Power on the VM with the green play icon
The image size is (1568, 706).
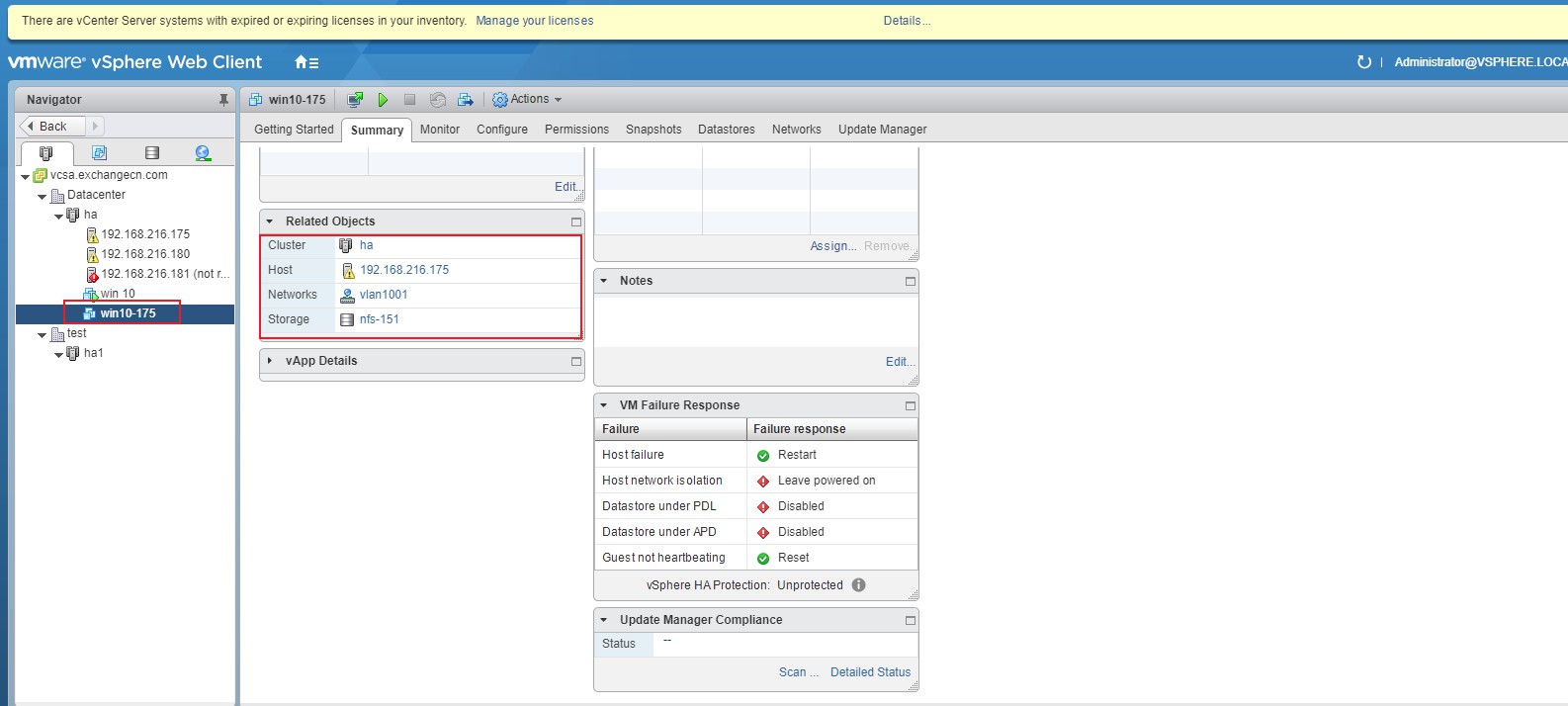pos(383,100)
